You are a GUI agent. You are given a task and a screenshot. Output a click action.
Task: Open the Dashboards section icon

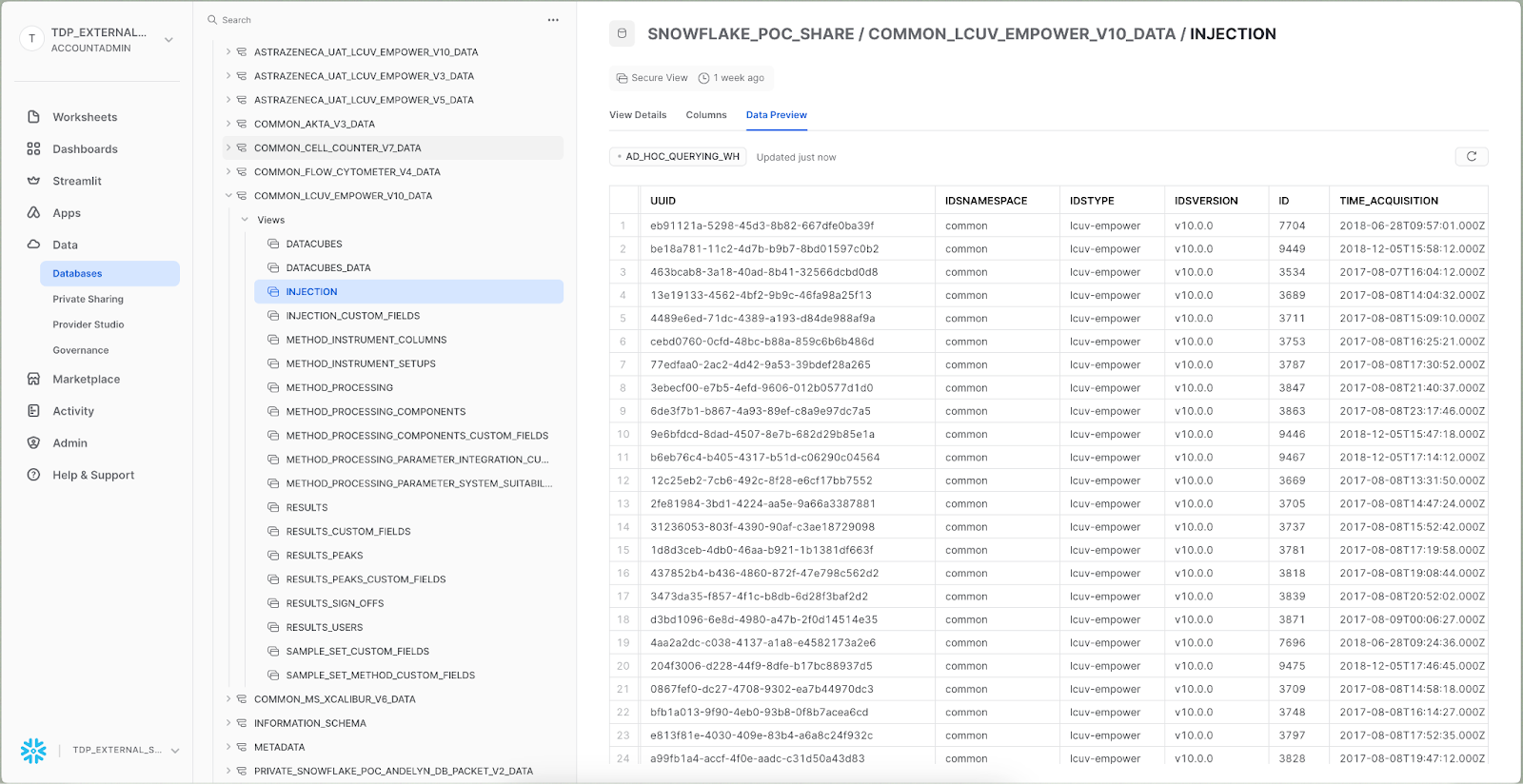(x=33, y=148)
